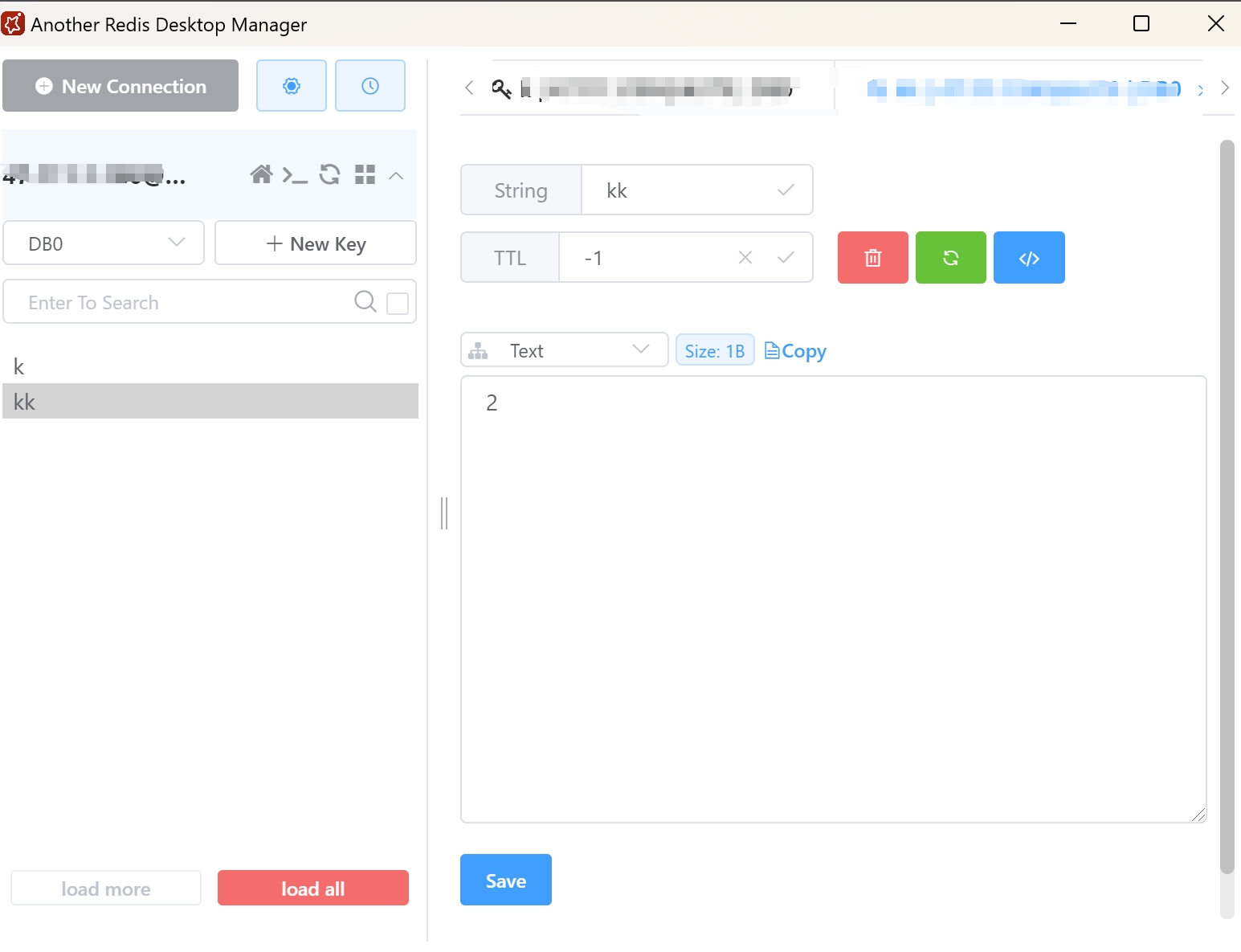Viewport: 1241px width, 952px height.
Task: Click New Connection button
Action: [120, 86]
